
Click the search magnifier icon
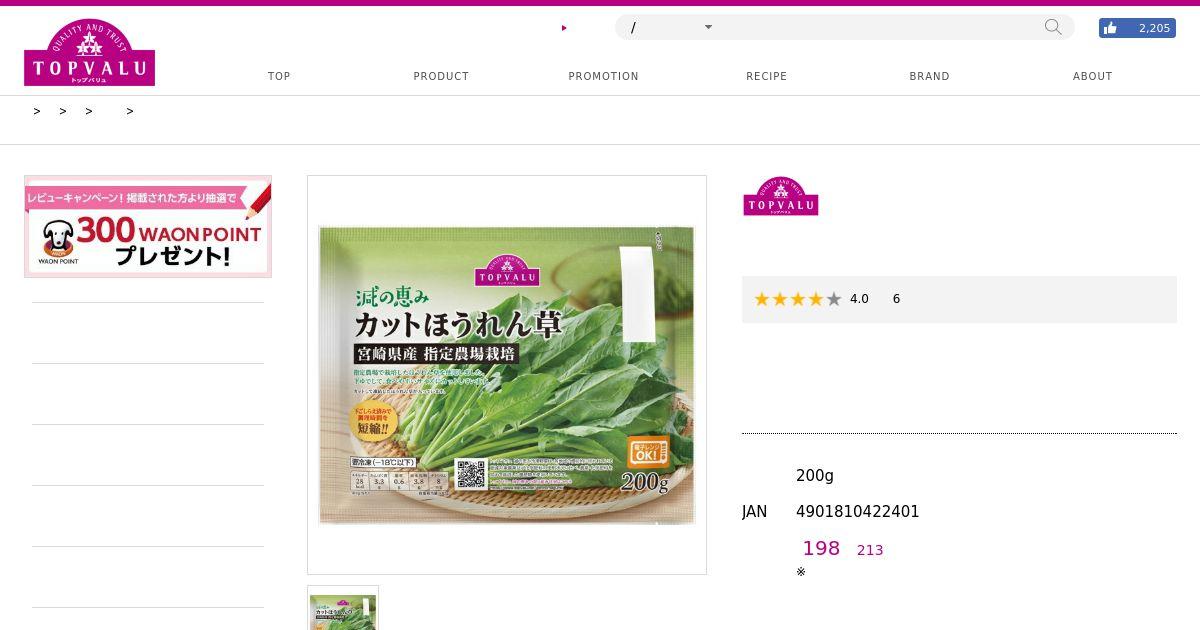tap(1053, 27)
